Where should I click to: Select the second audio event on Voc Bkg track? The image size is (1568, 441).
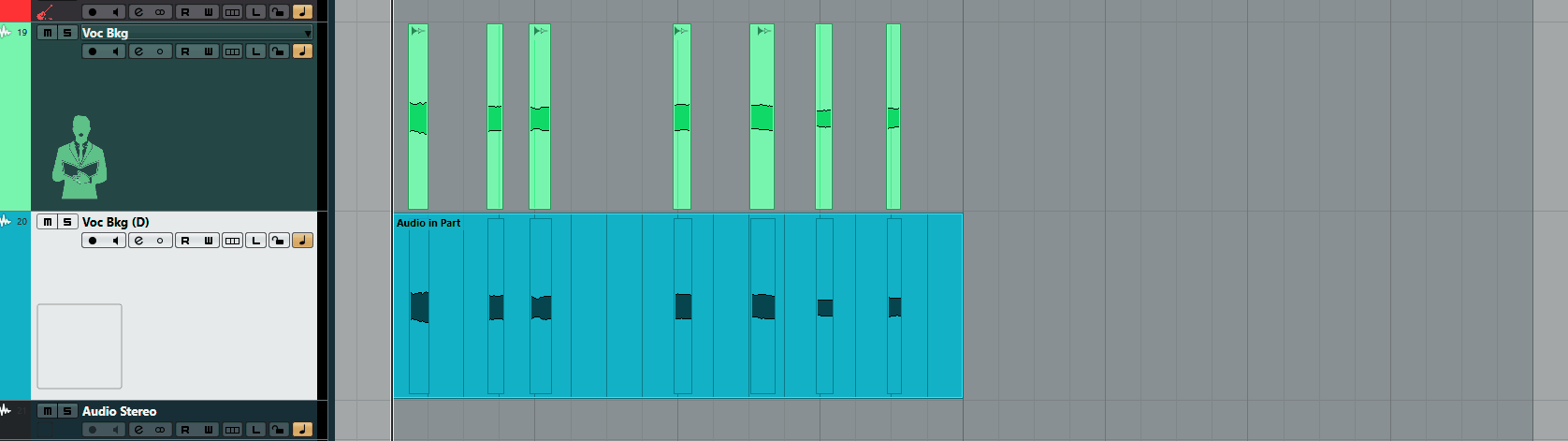pyautogui.click(x=495, y=117)
